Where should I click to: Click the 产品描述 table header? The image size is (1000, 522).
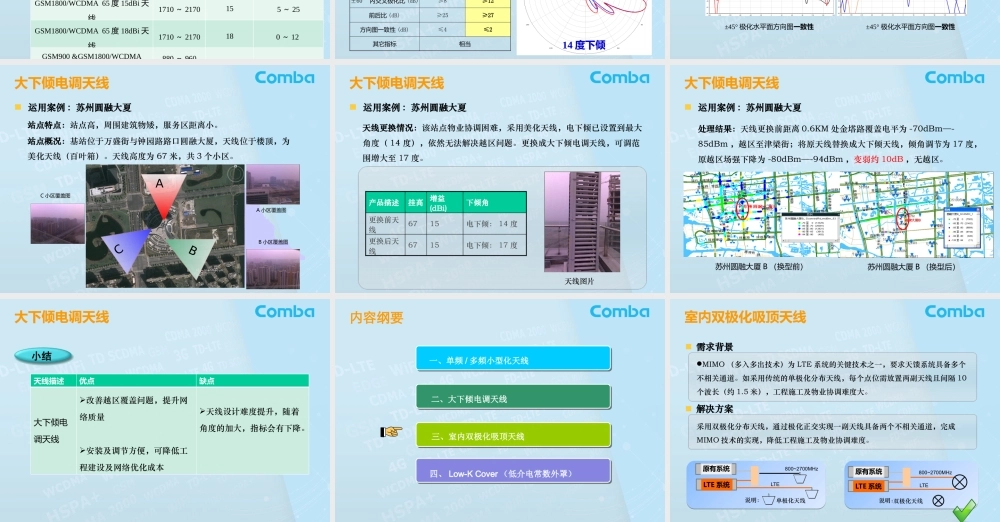click(384, 202)
